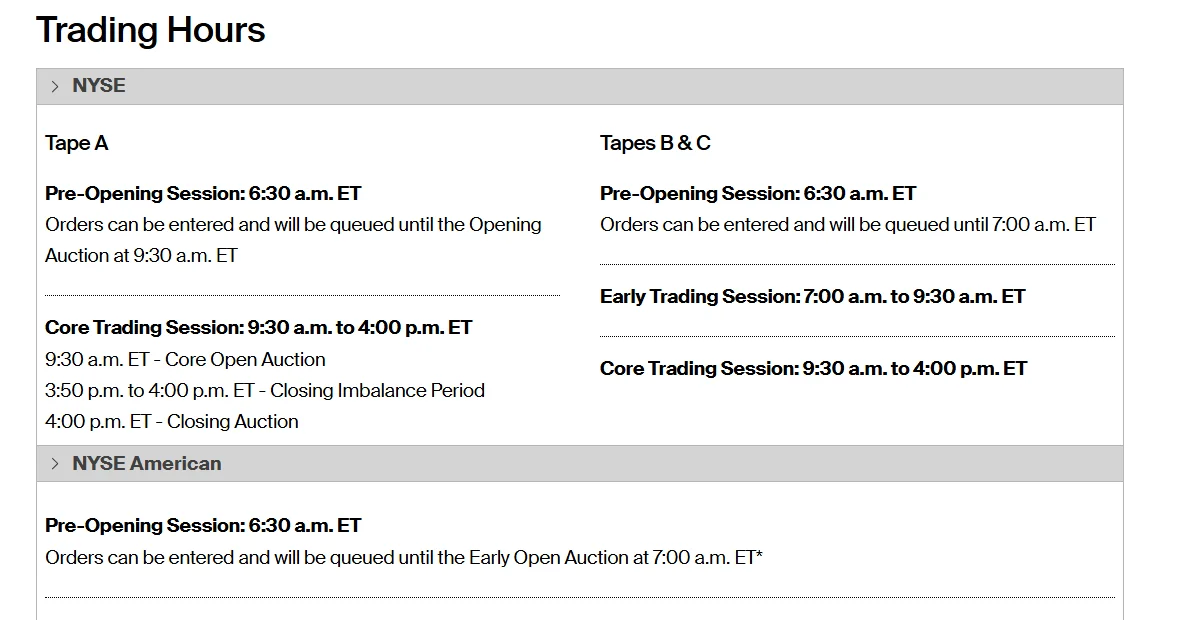Click Tape A Core Trading Session heading
The height and width of the screenshot is (620, 1180).
(x=258, y=327)
